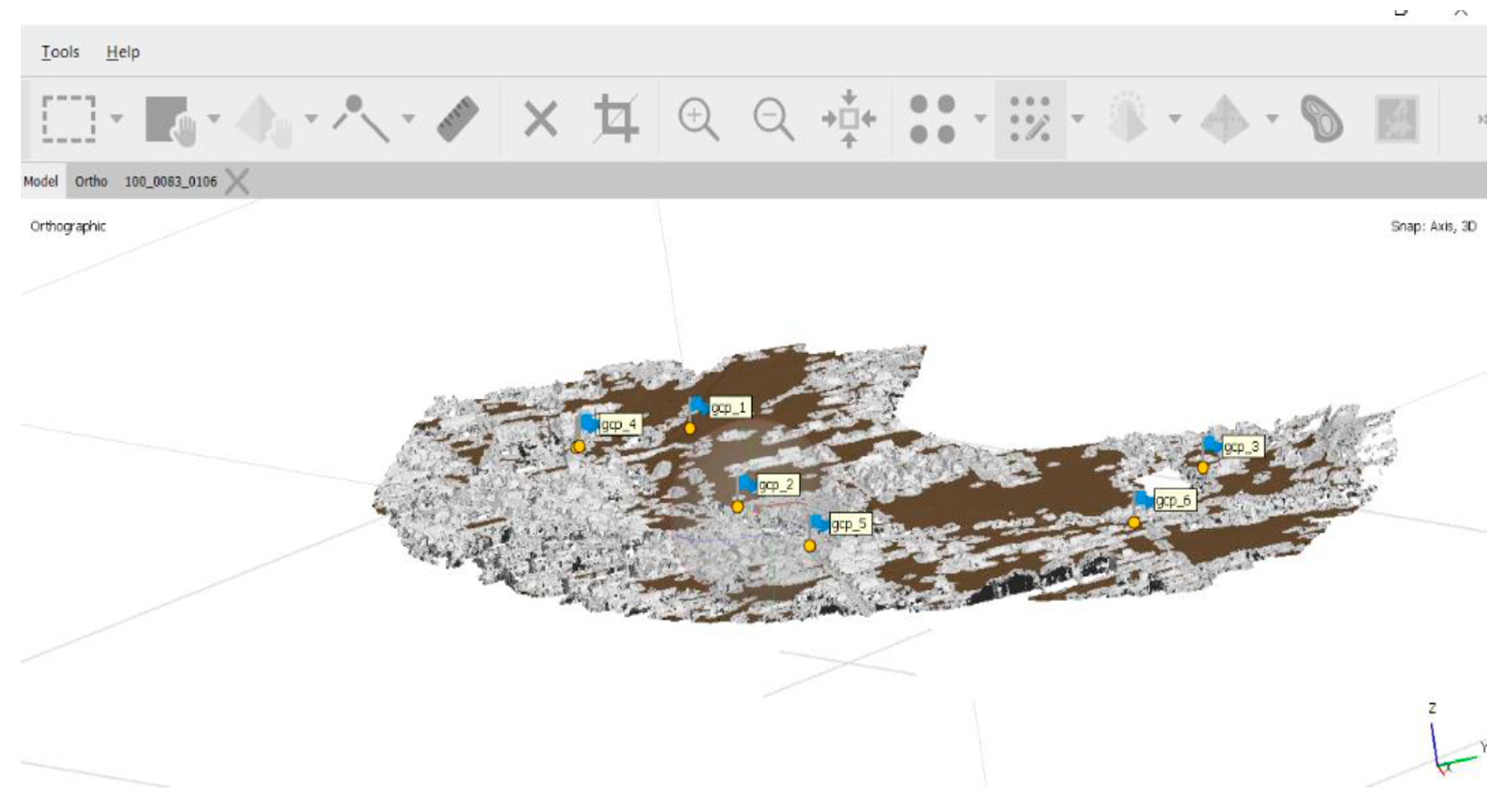Click the Delete Selection X icon
The image size is (1507, 812).
click(x=540, y=119)
